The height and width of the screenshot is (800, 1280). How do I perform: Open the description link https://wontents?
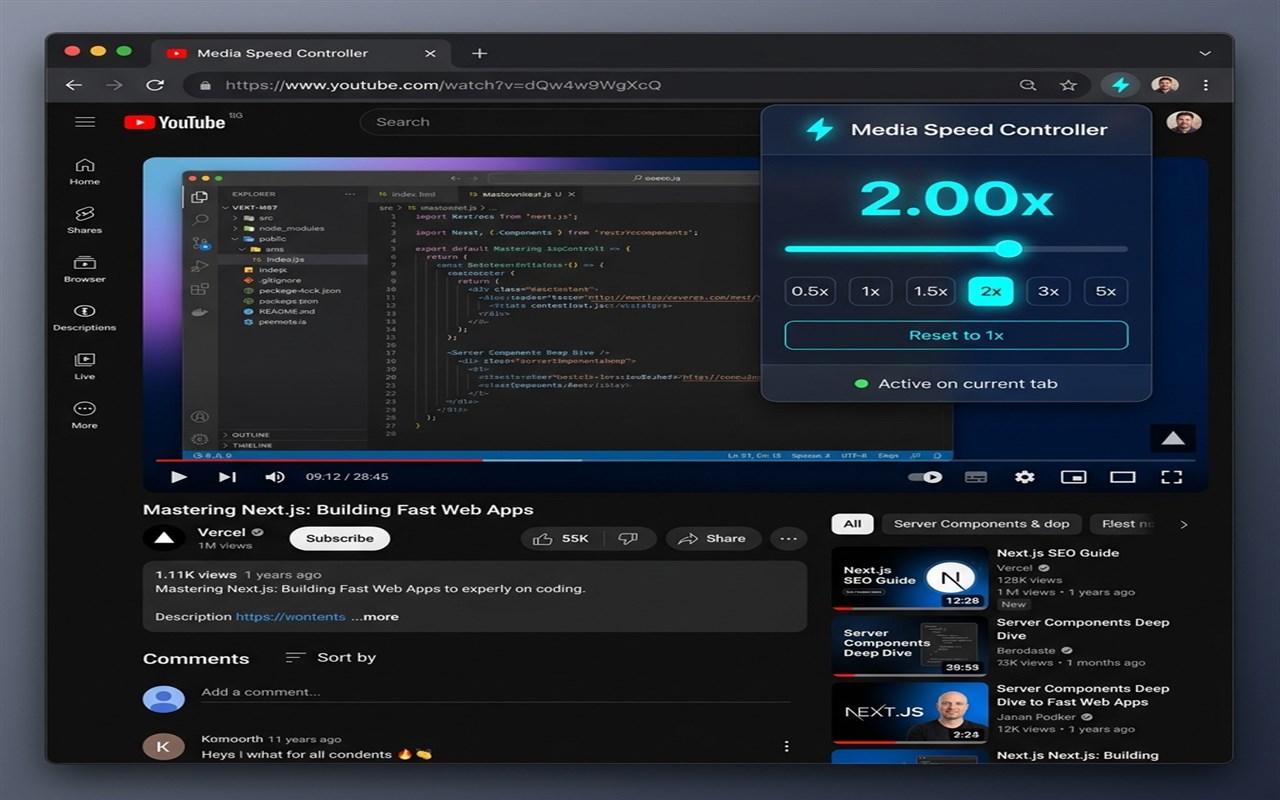click(x=291, y=617)
